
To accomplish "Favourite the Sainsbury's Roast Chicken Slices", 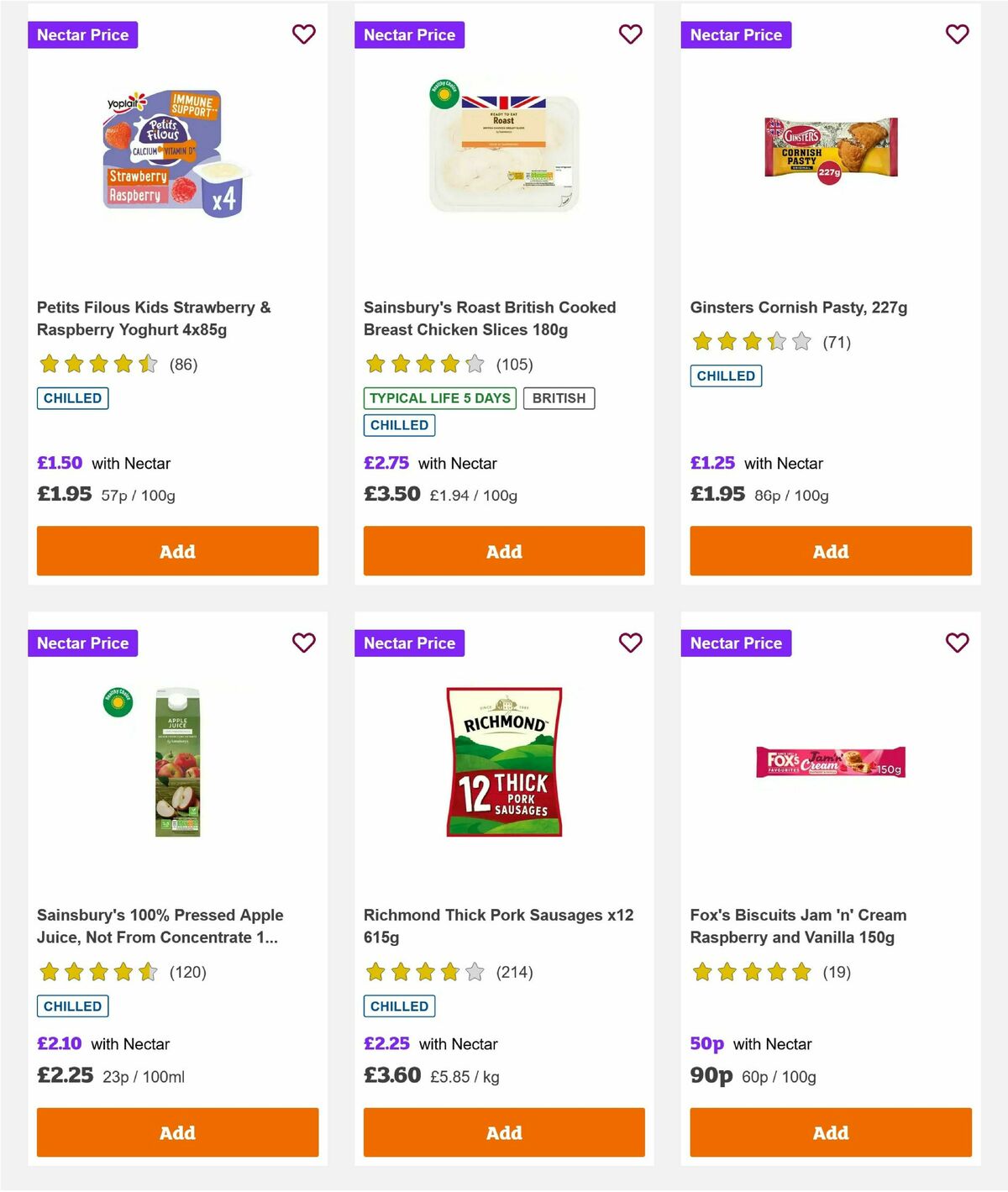I will (630, 34).
